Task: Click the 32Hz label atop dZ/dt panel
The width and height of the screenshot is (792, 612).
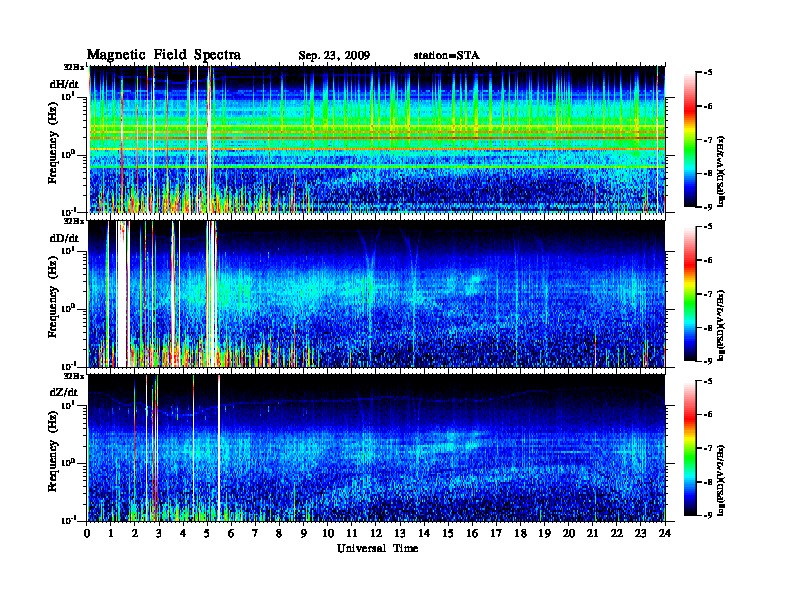Action: click(x=73, y=376)
